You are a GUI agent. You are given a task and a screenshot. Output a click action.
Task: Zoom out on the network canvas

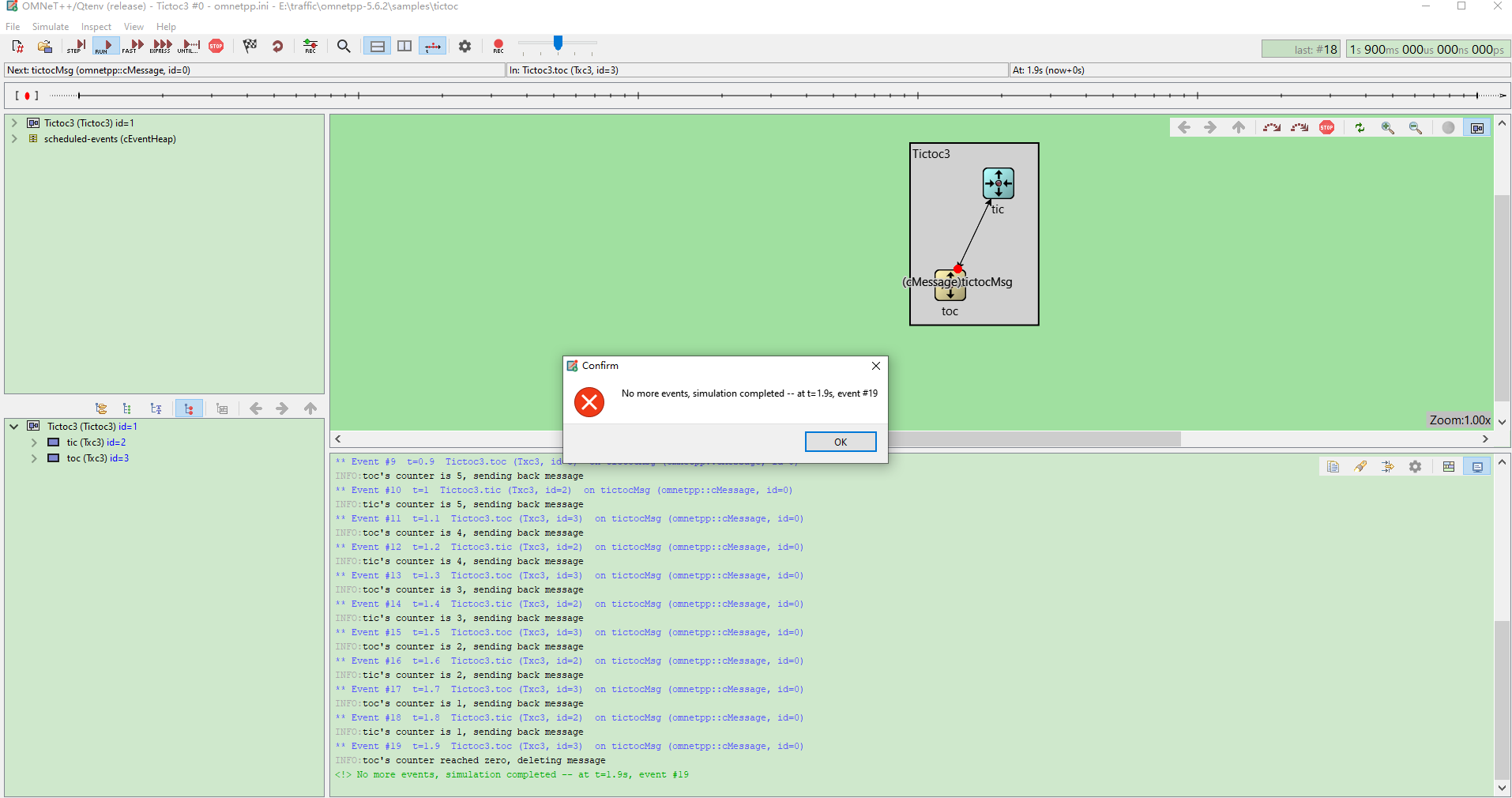coord(1416,128)
